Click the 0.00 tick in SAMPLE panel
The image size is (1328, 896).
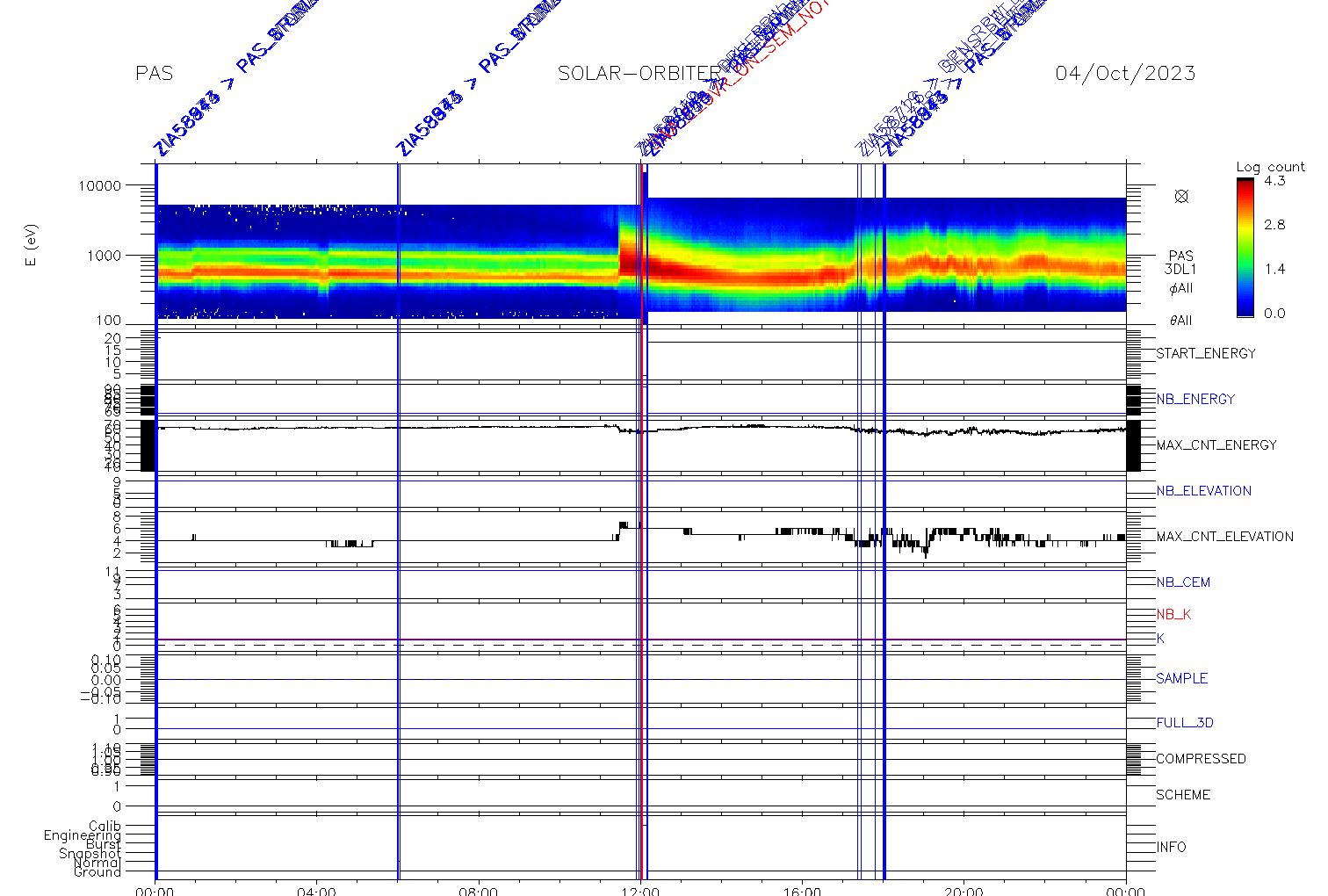105,680
